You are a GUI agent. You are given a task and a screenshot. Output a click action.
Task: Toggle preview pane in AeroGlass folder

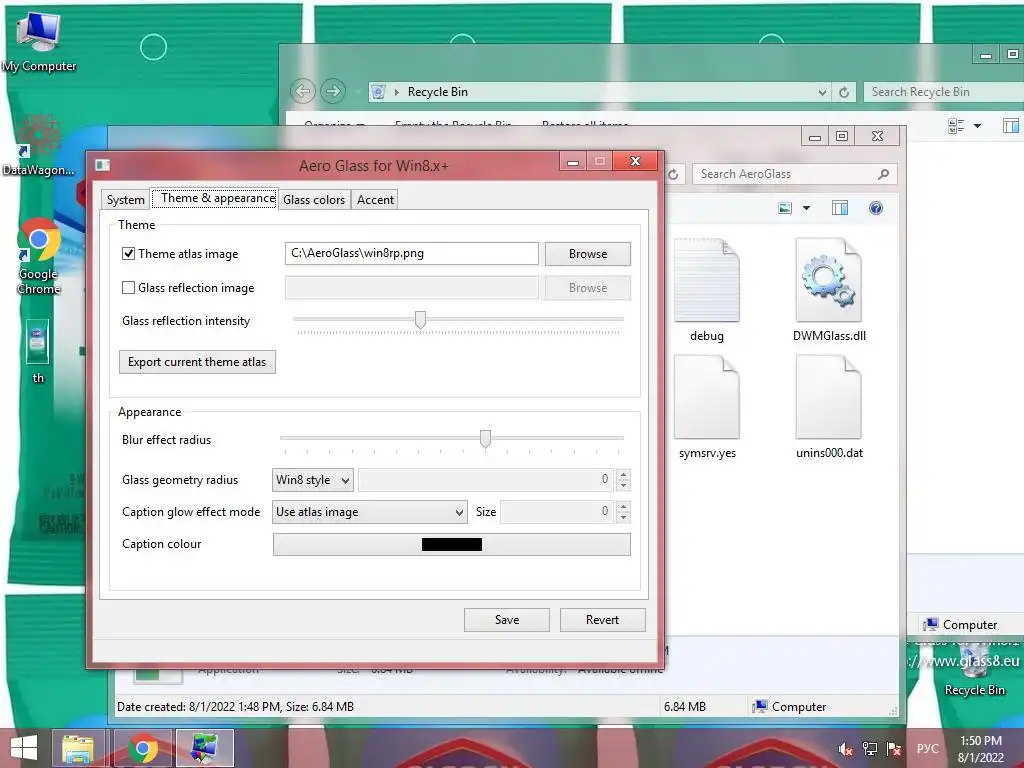[x=840, y=208]
